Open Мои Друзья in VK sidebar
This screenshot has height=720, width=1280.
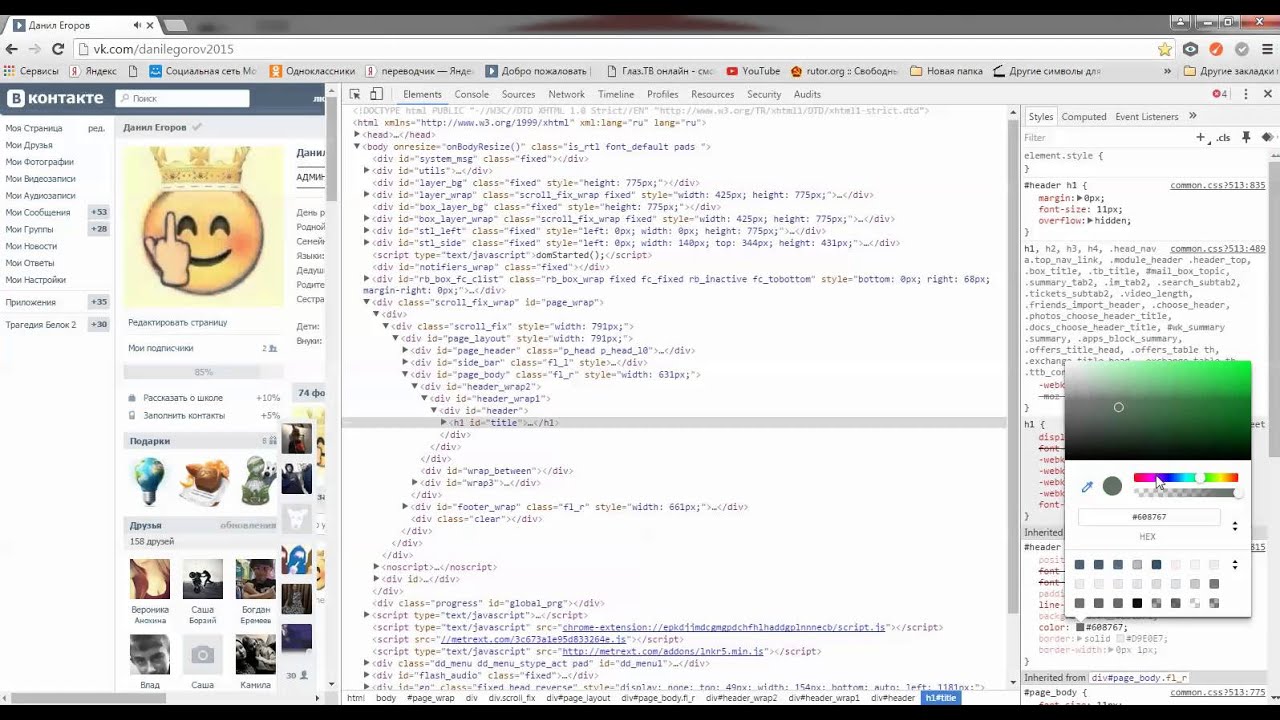(x=29, y=145)
